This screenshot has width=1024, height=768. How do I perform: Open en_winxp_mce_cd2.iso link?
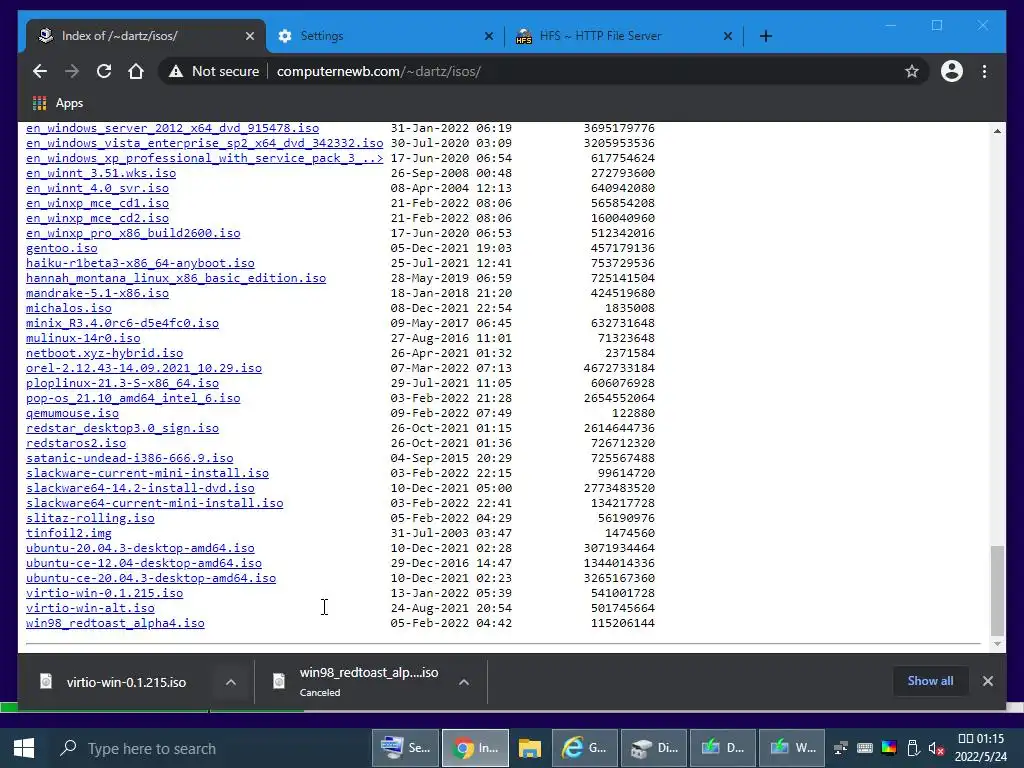point(97,219)
